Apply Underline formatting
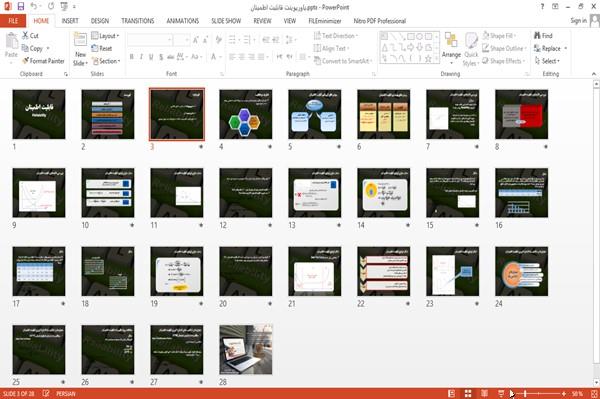The width and height of the screenshot is (600, 399). pos(151,57)
